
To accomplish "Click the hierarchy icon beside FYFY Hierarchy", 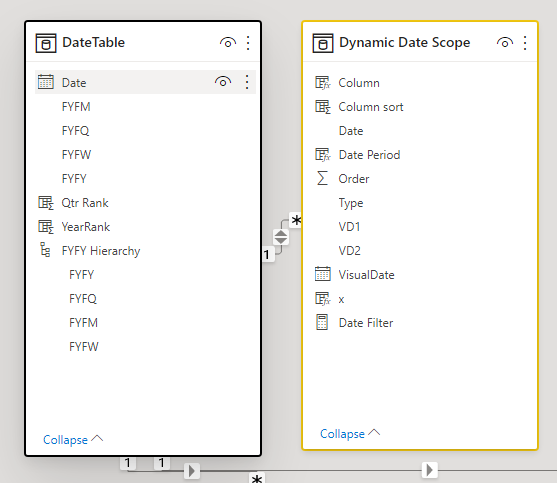I will pyautogui.click(x=45, y=250).
